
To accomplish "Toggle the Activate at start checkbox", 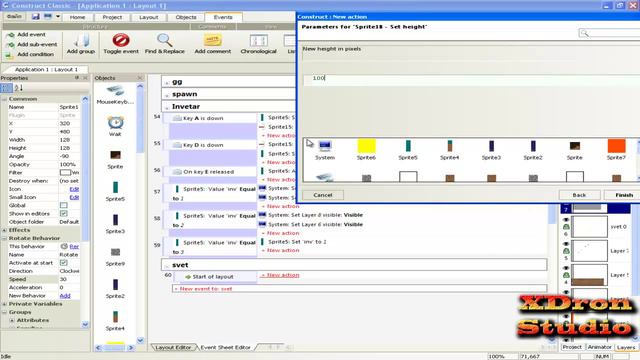I will [64, 263].
